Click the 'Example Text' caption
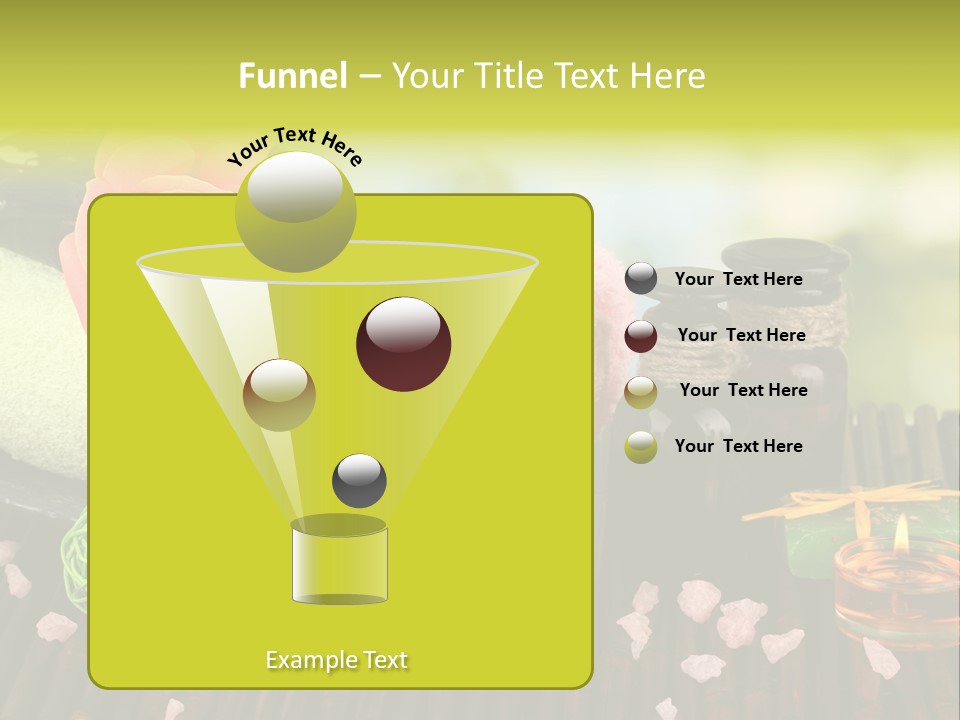This screenshot has width=960, height=720. pos(336,659)
